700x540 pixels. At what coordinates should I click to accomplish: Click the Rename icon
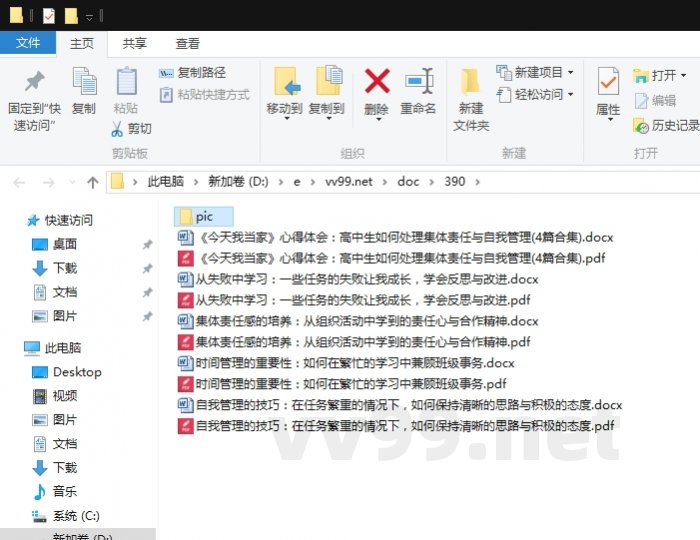(x=419, y=81)
